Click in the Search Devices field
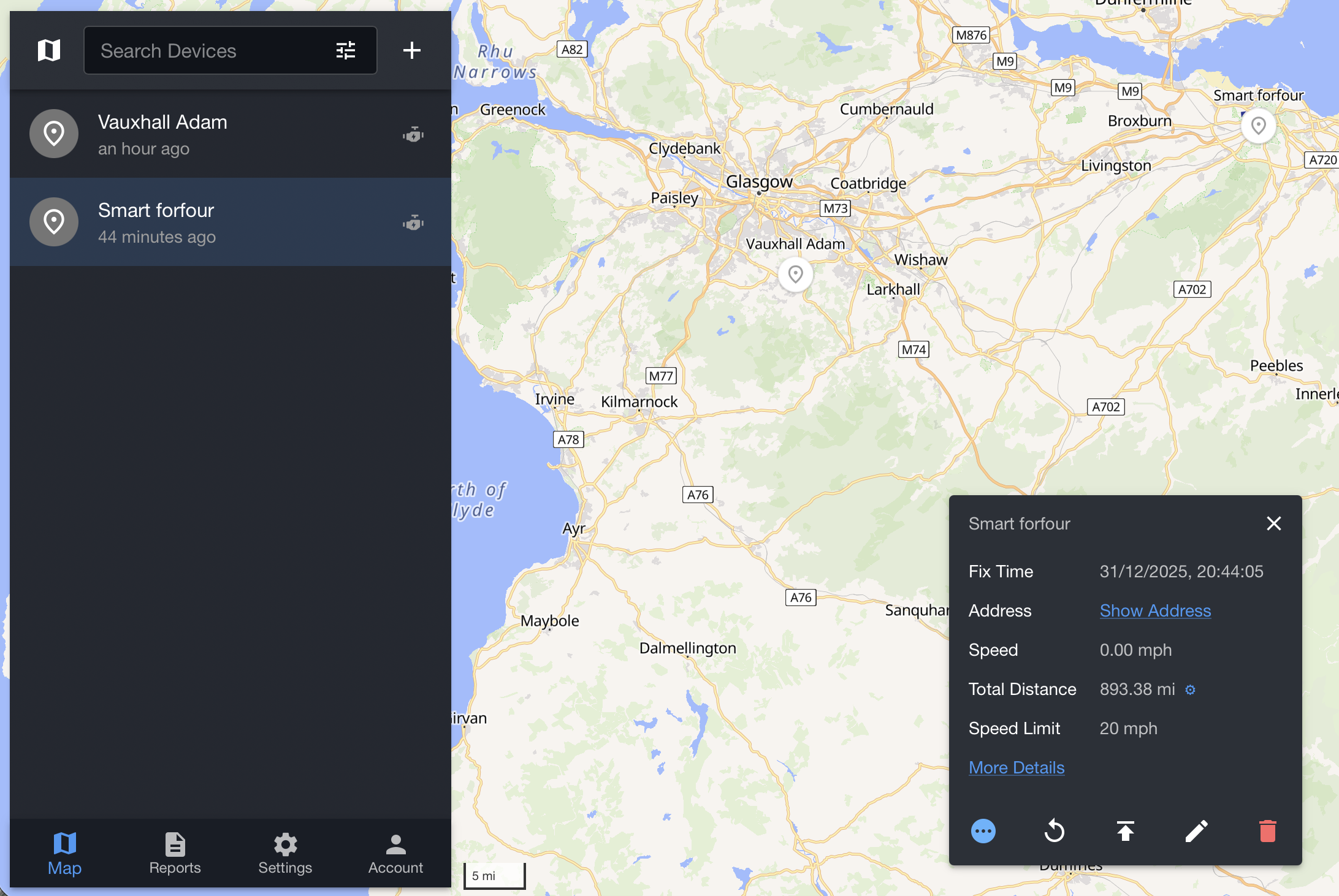This screenshot has width=1339, height=896. pyautogui.click(x=208, y=50)
